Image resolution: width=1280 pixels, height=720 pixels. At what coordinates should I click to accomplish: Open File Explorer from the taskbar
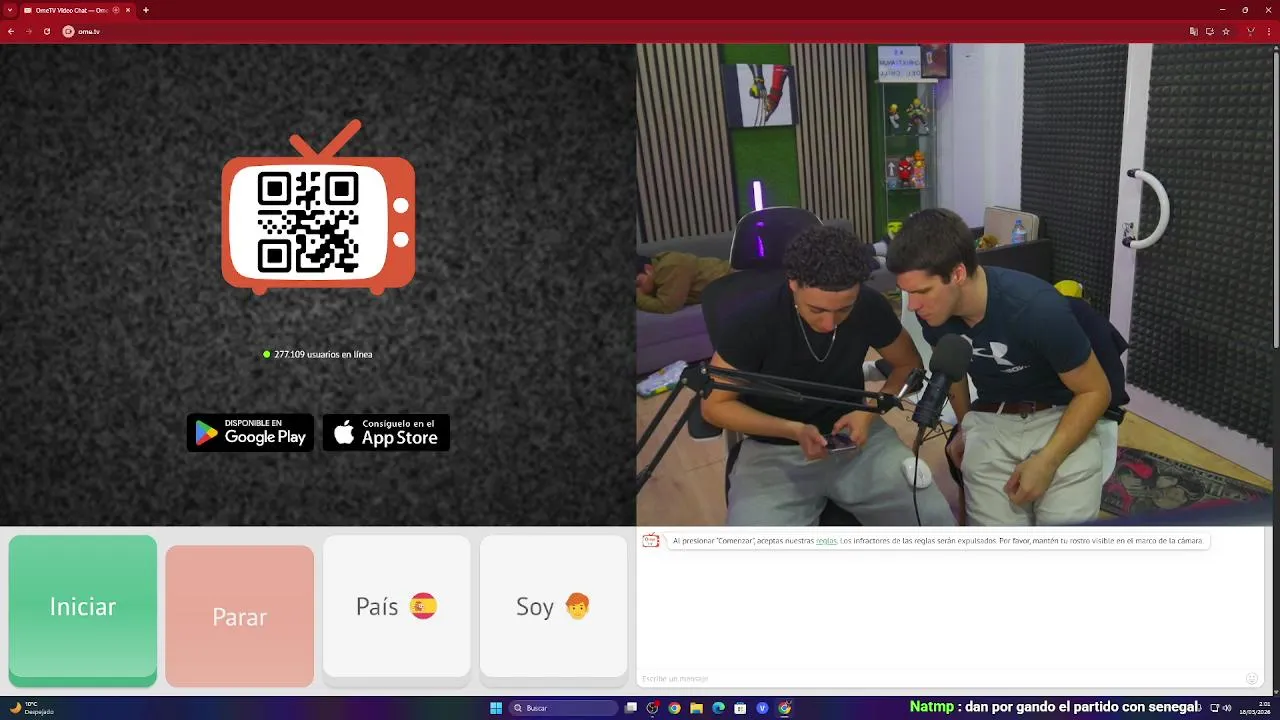(x=697, y=708)
